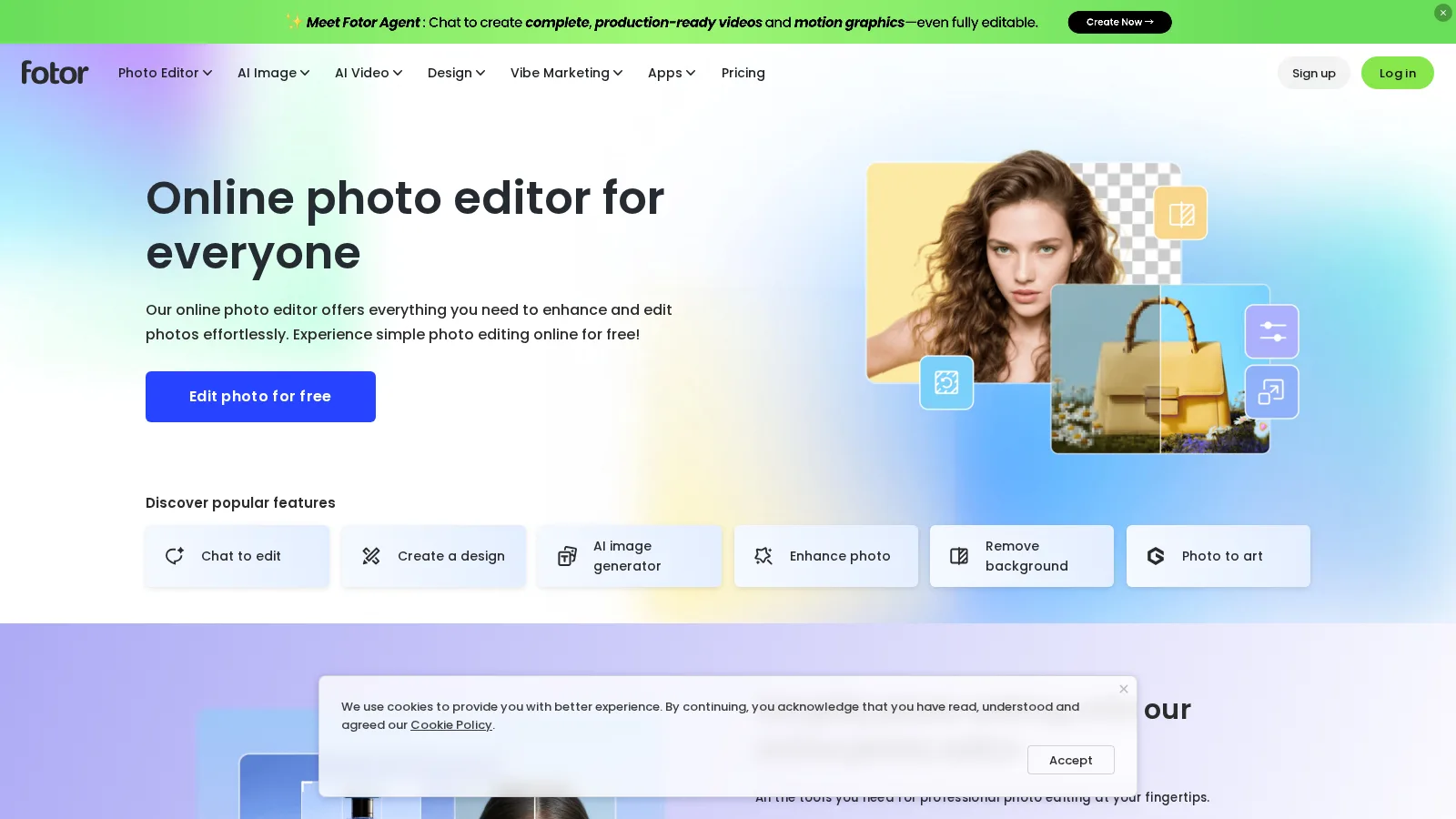Open the Cookie Policy link

pos(450,725)
